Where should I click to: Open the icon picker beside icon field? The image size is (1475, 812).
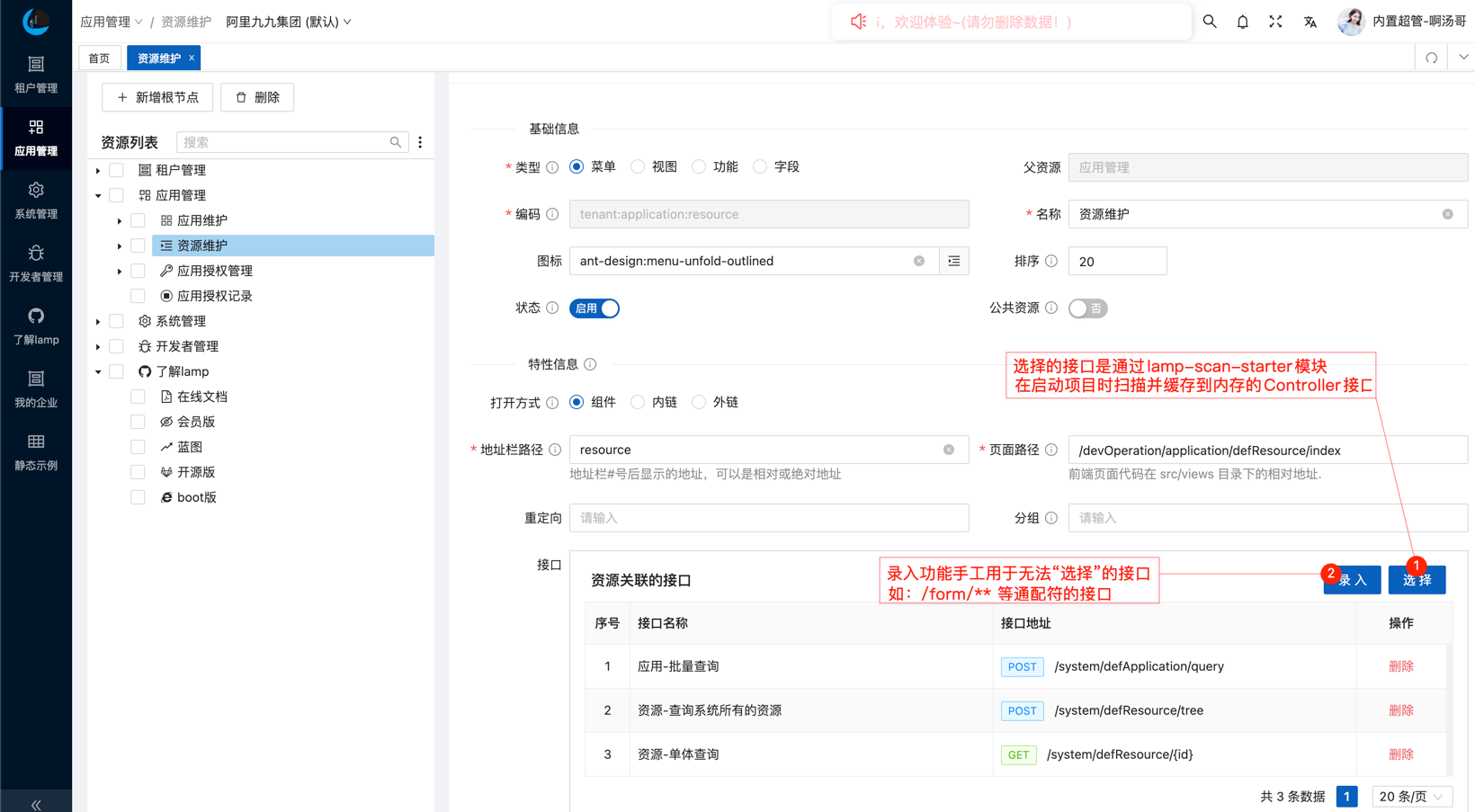coord(953,261)
